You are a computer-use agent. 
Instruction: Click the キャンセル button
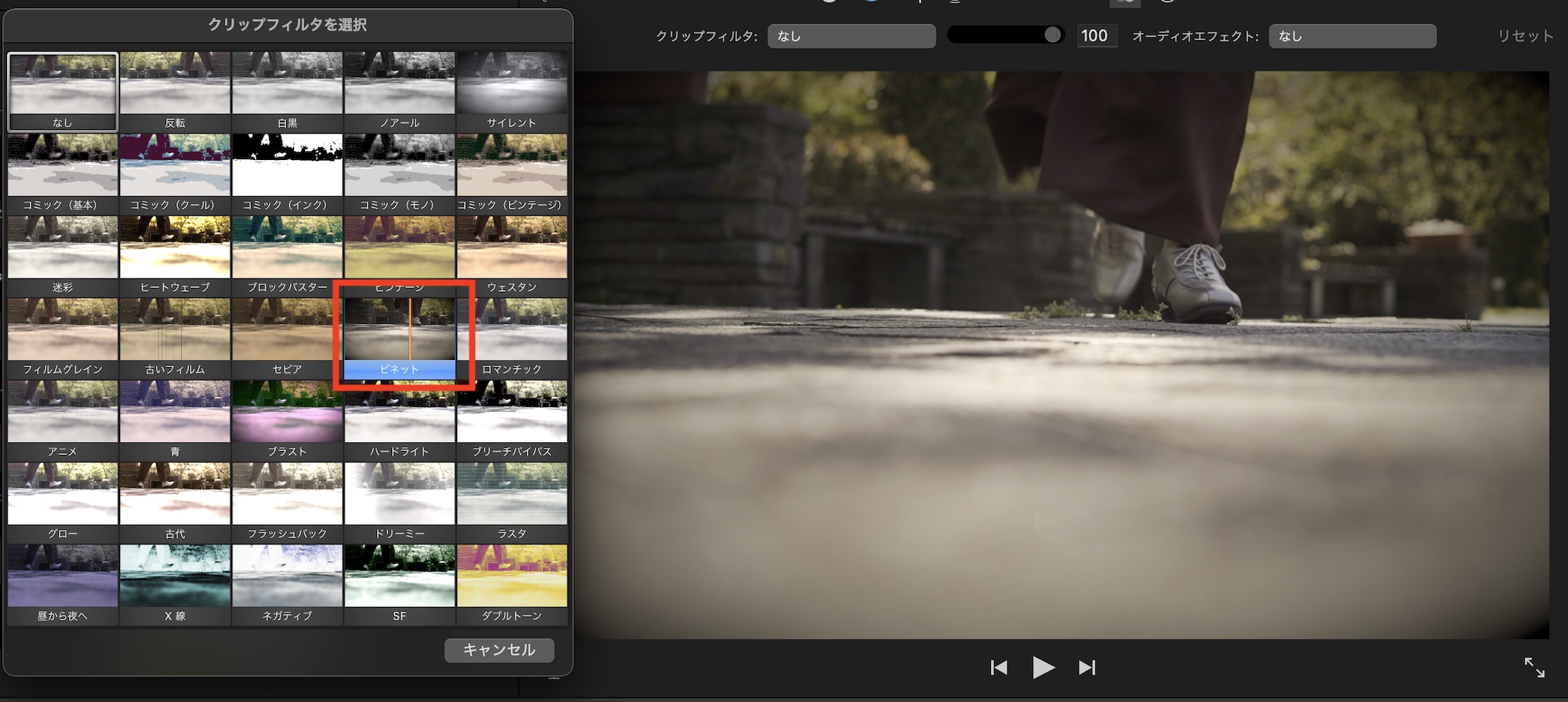point(499,650)
